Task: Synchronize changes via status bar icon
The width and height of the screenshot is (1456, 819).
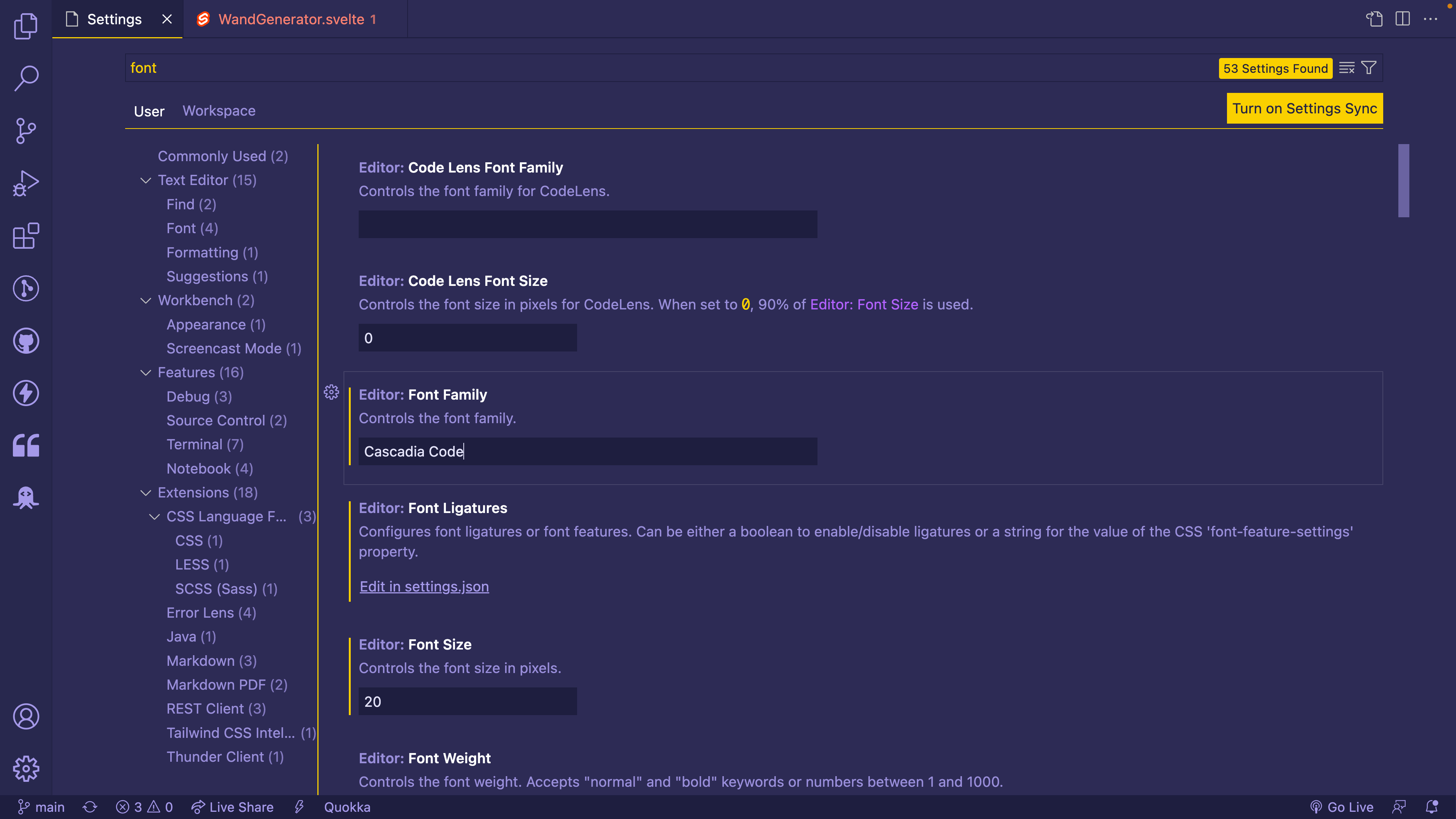Action: [x=91, y=807]
